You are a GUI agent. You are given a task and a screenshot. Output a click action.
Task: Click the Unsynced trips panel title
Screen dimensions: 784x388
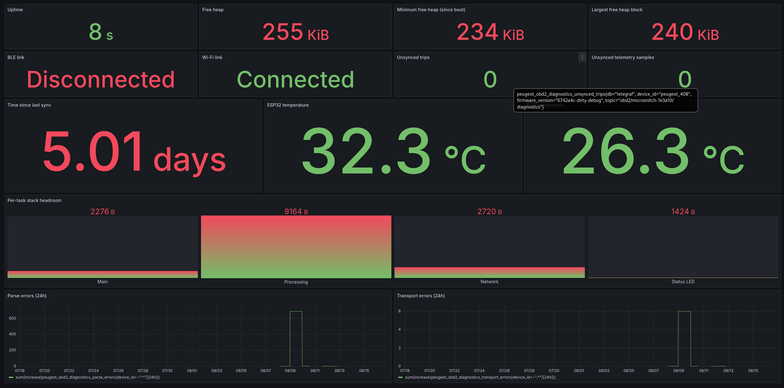pyautogui.click(x=413, y=58)
